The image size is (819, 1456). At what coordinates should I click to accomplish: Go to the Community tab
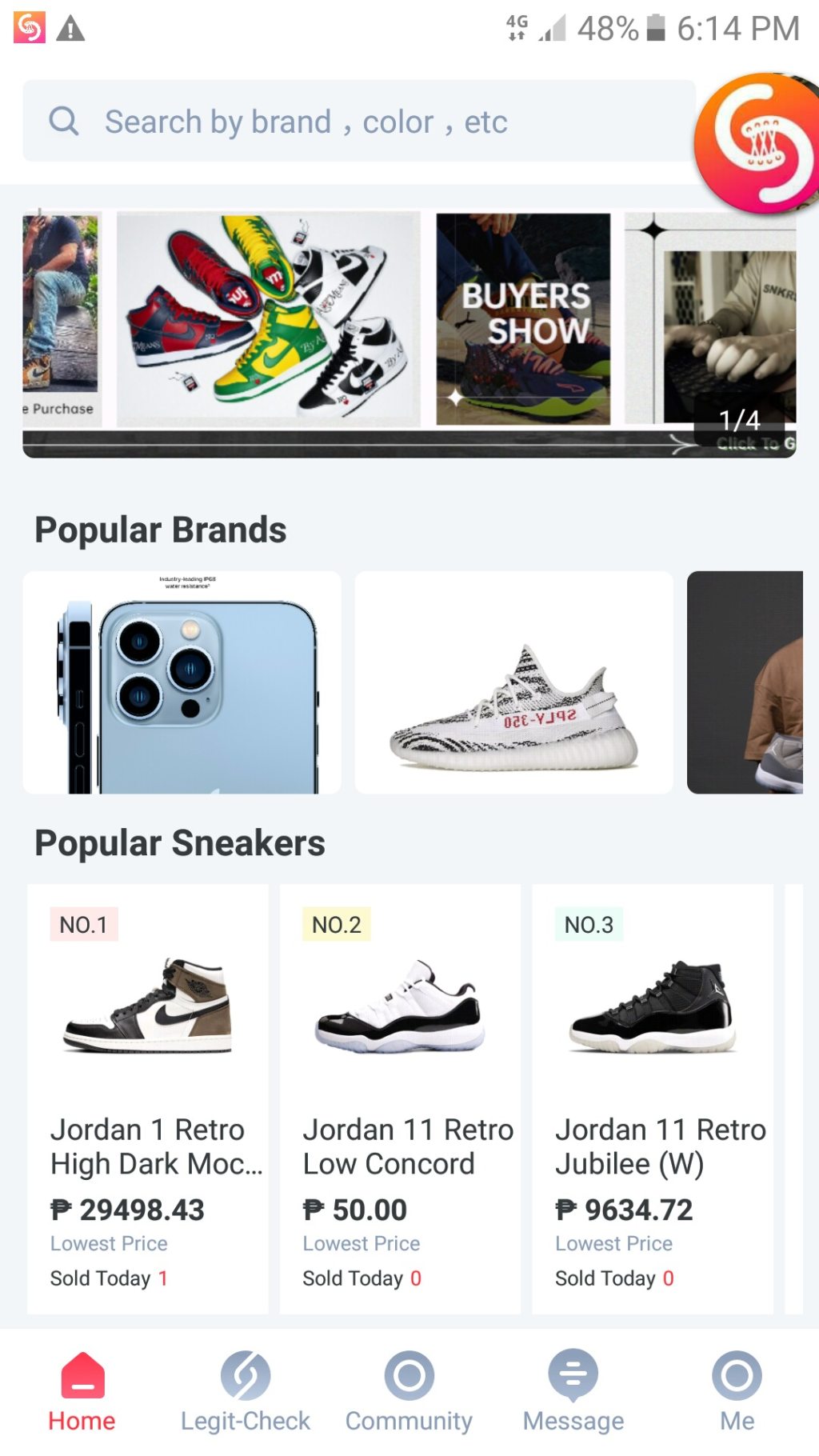[409, 1393]
